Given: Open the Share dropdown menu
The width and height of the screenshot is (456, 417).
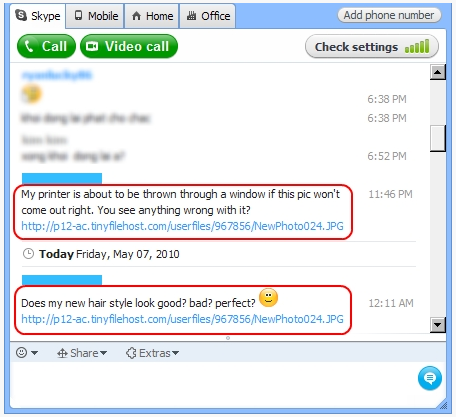Looking at the screenshot, I should [82, 353].
